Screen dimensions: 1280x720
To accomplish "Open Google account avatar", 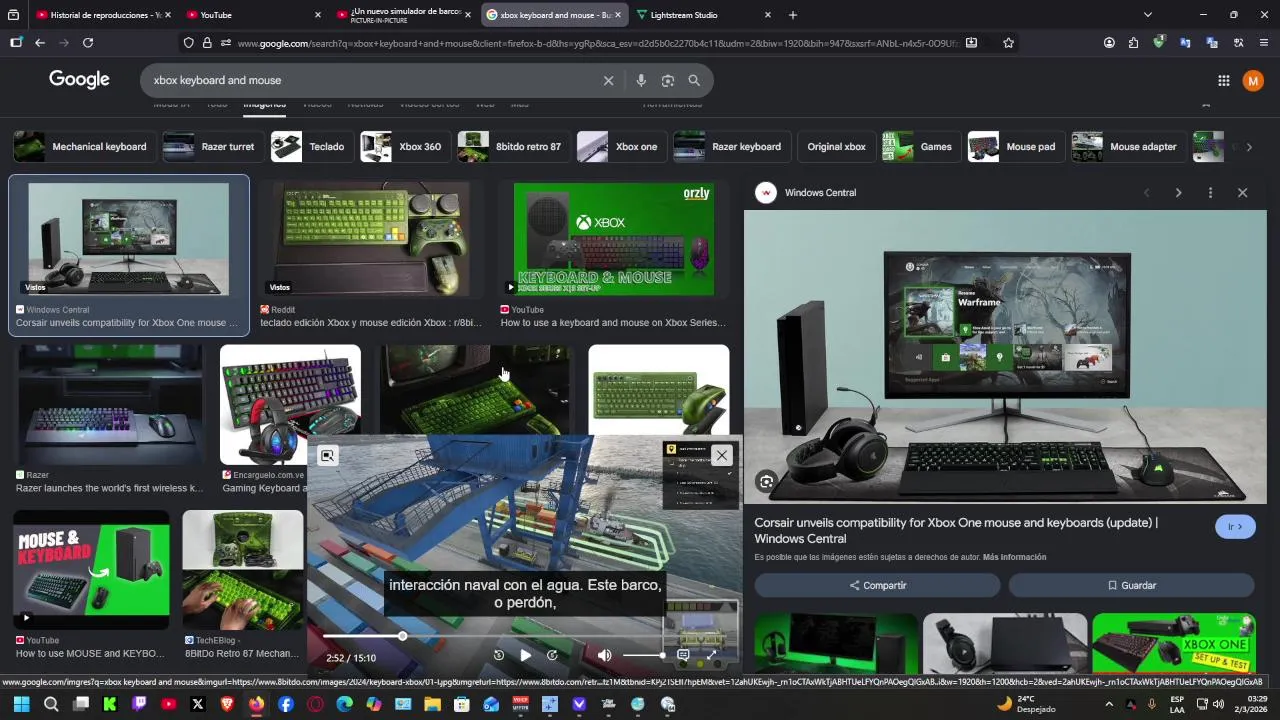I will 1253,81.
